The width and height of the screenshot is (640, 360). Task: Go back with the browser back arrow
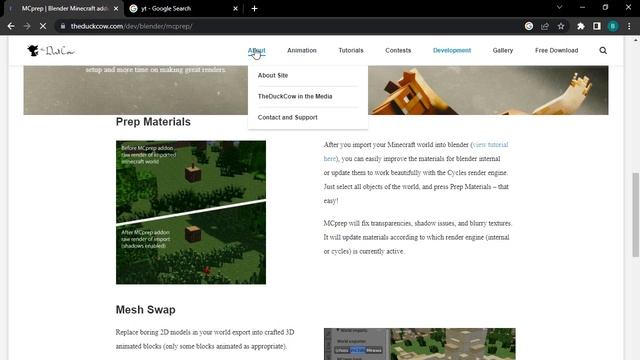(x=11, y=26)
